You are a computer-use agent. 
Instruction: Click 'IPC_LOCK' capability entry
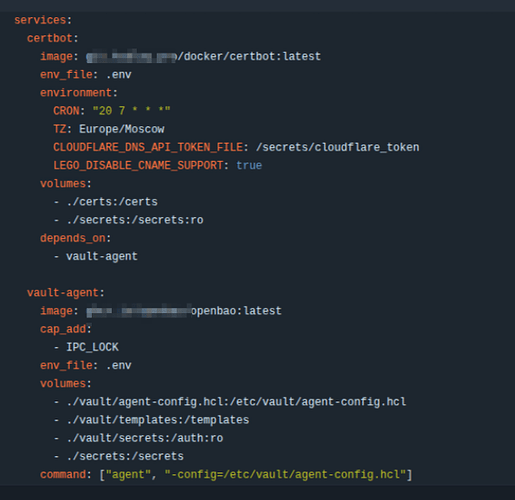tap(92, 347)
